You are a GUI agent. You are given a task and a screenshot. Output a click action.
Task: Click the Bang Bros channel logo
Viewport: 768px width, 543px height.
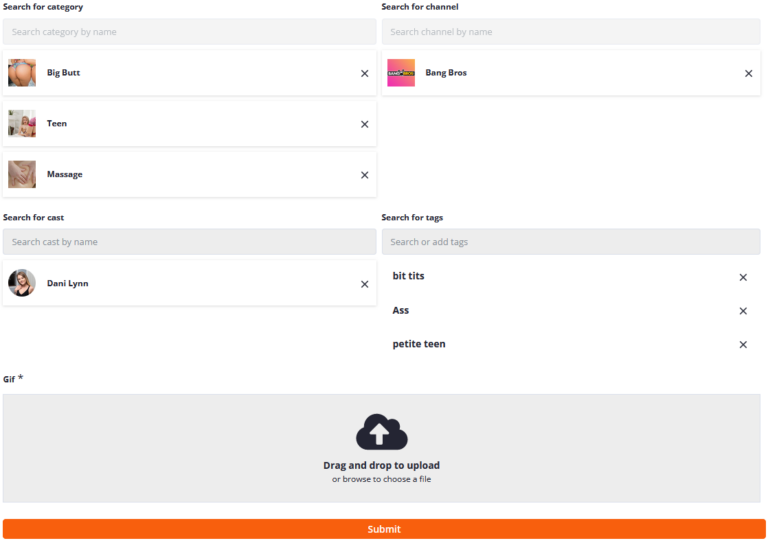401,73
